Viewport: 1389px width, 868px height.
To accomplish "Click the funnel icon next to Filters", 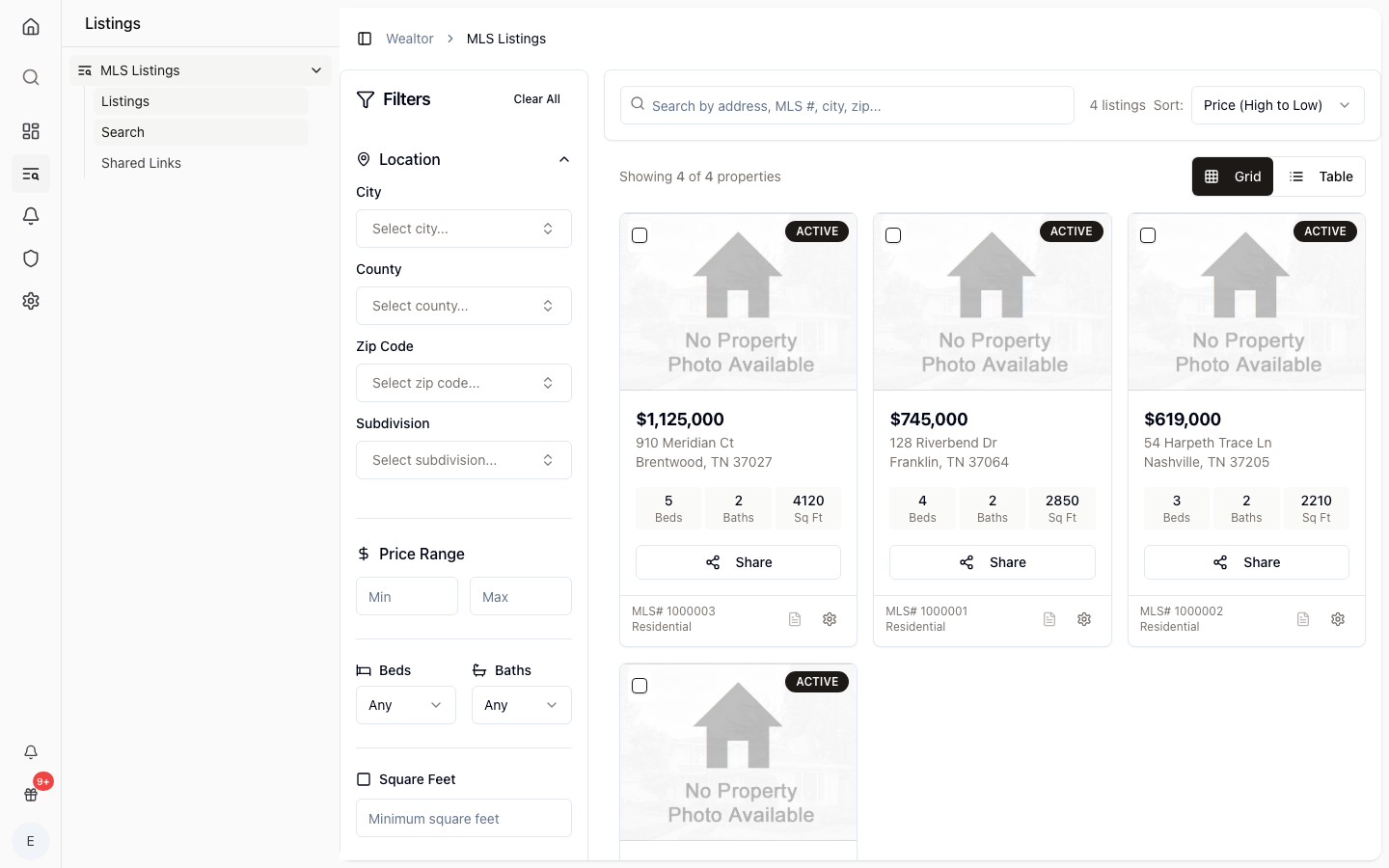I will click(x=366, y=99).
